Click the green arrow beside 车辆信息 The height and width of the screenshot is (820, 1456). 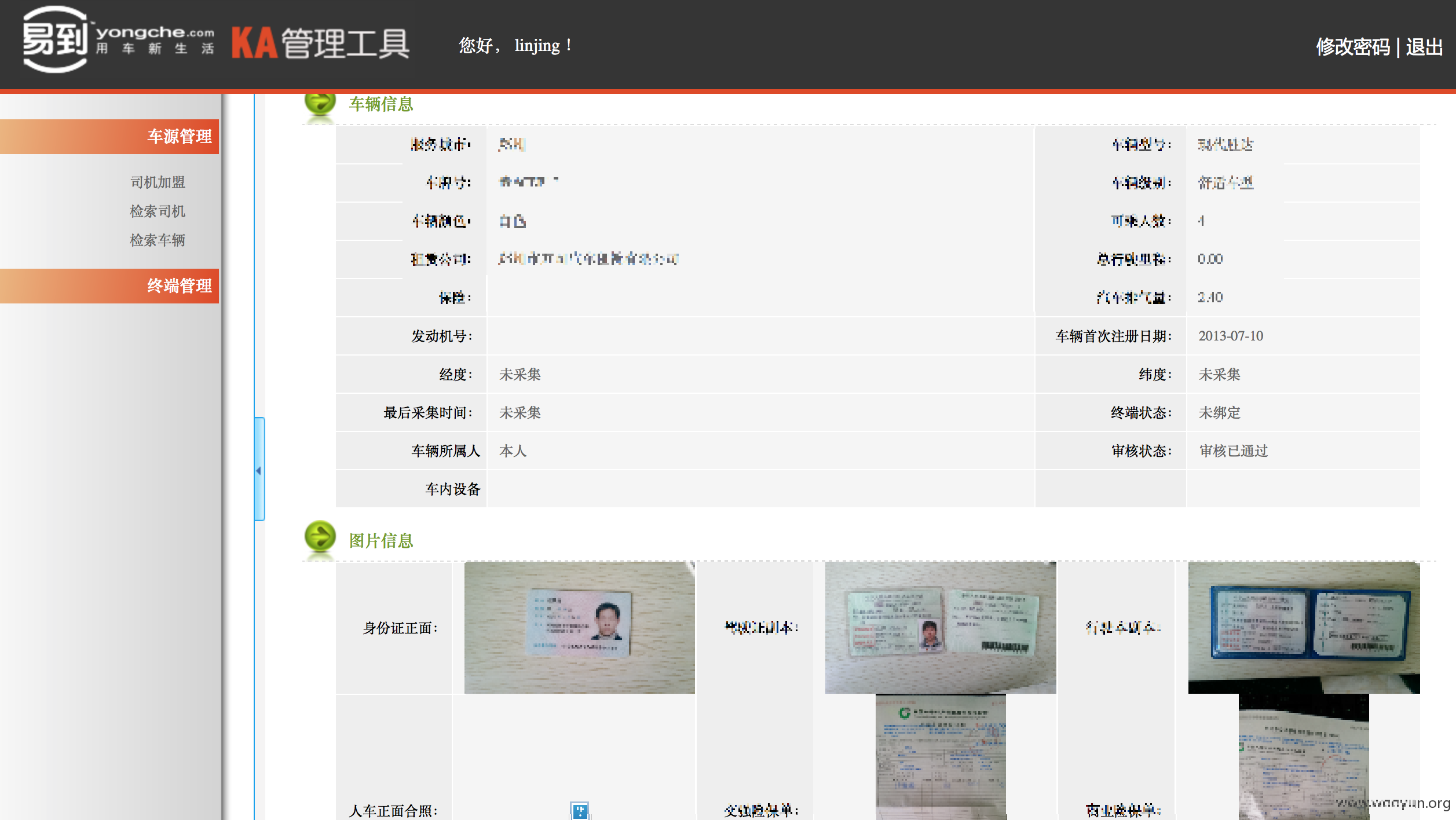point(320,103)
